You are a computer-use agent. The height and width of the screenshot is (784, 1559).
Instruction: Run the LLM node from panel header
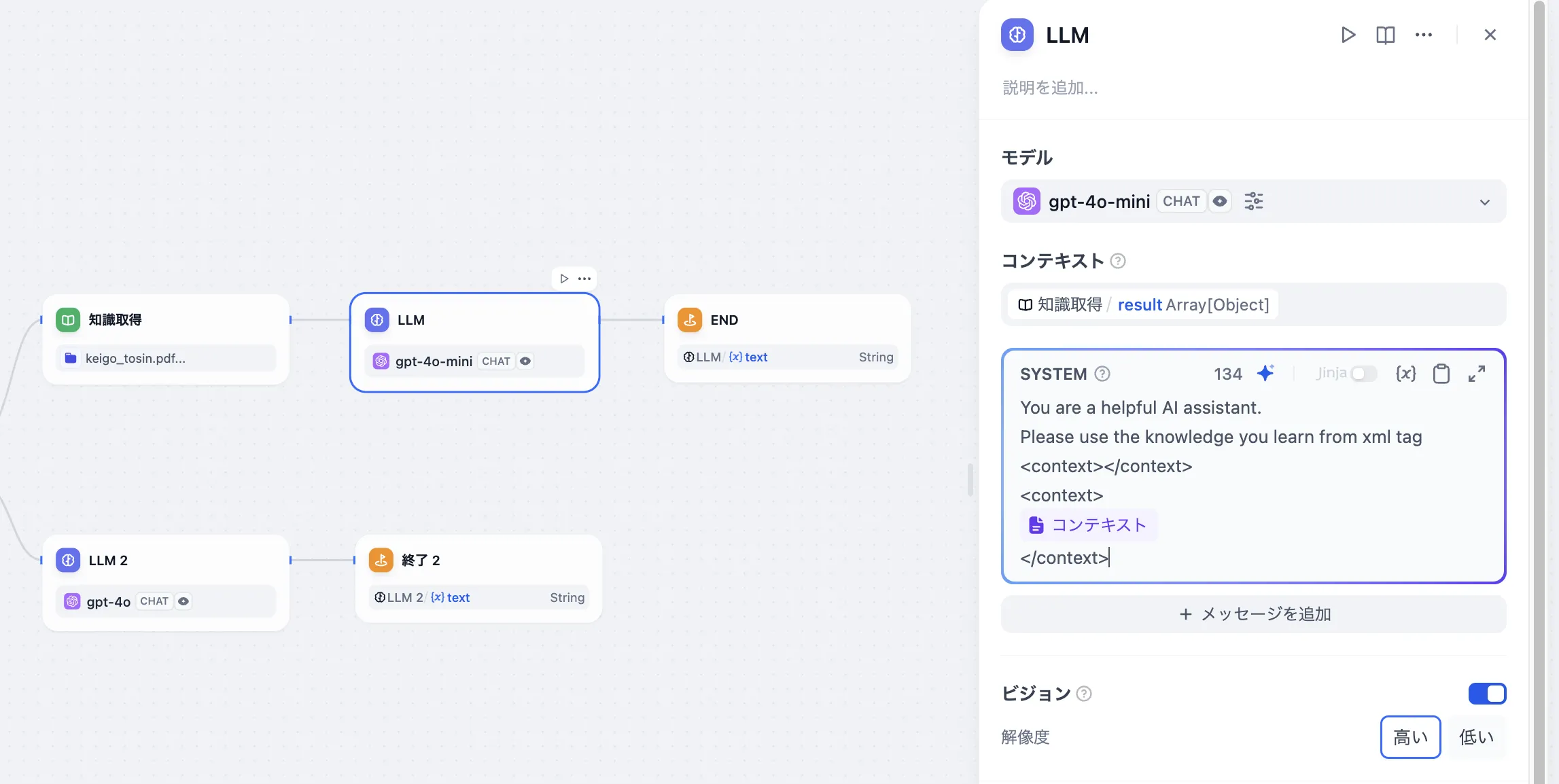(x=1348, y=35)
